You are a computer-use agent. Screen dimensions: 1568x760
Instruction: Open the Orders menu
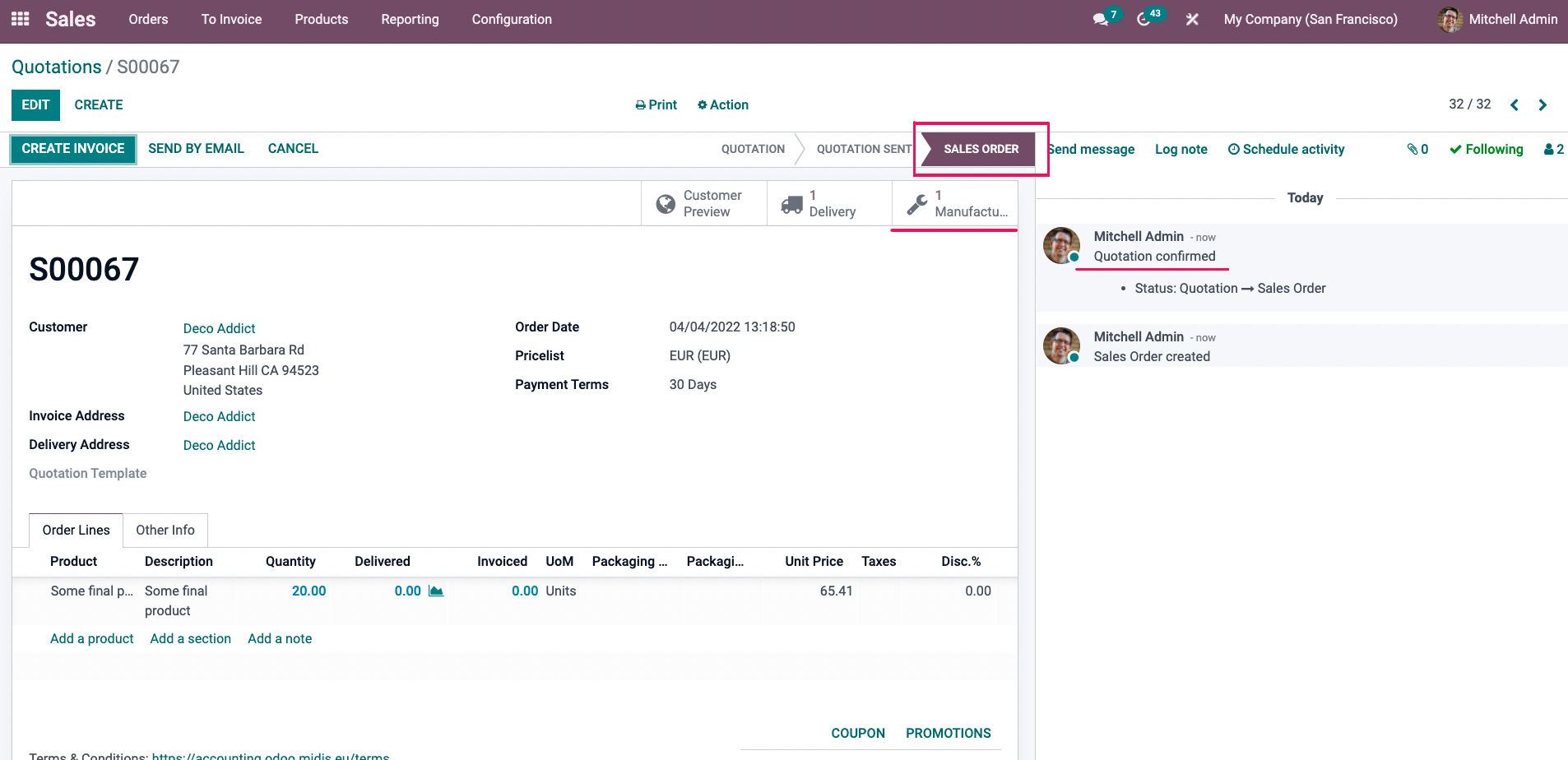[x=148, y=19]
